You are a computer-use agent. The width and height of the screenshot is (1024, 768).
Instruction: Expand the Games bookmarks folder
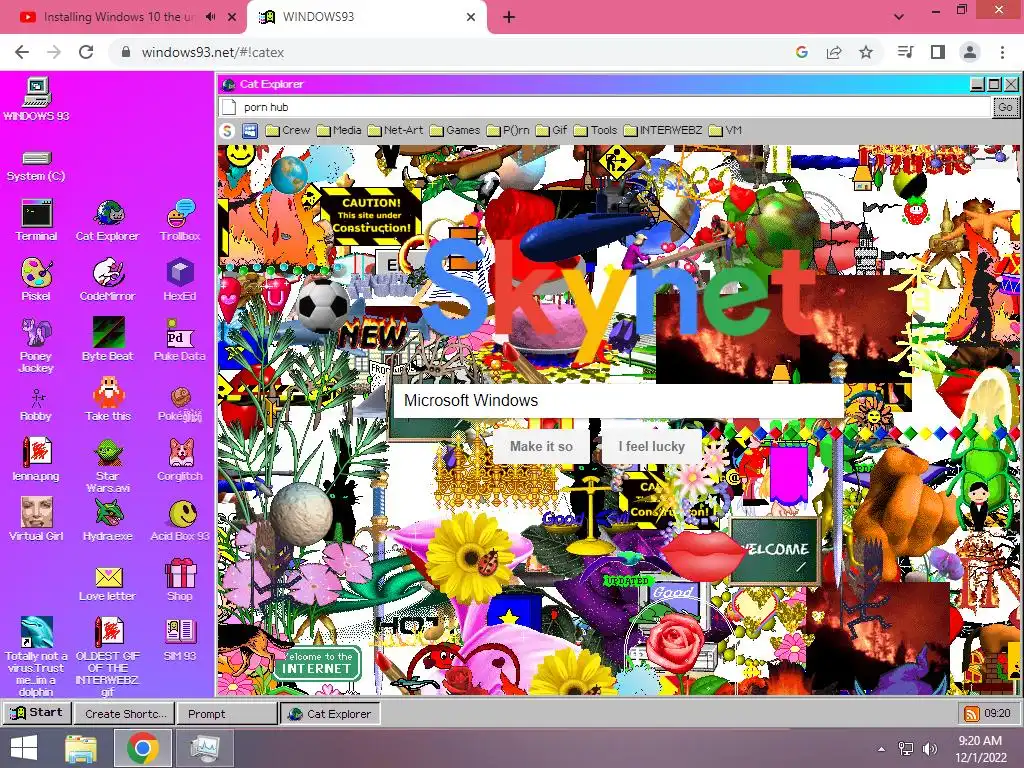(x=455, y=131)
